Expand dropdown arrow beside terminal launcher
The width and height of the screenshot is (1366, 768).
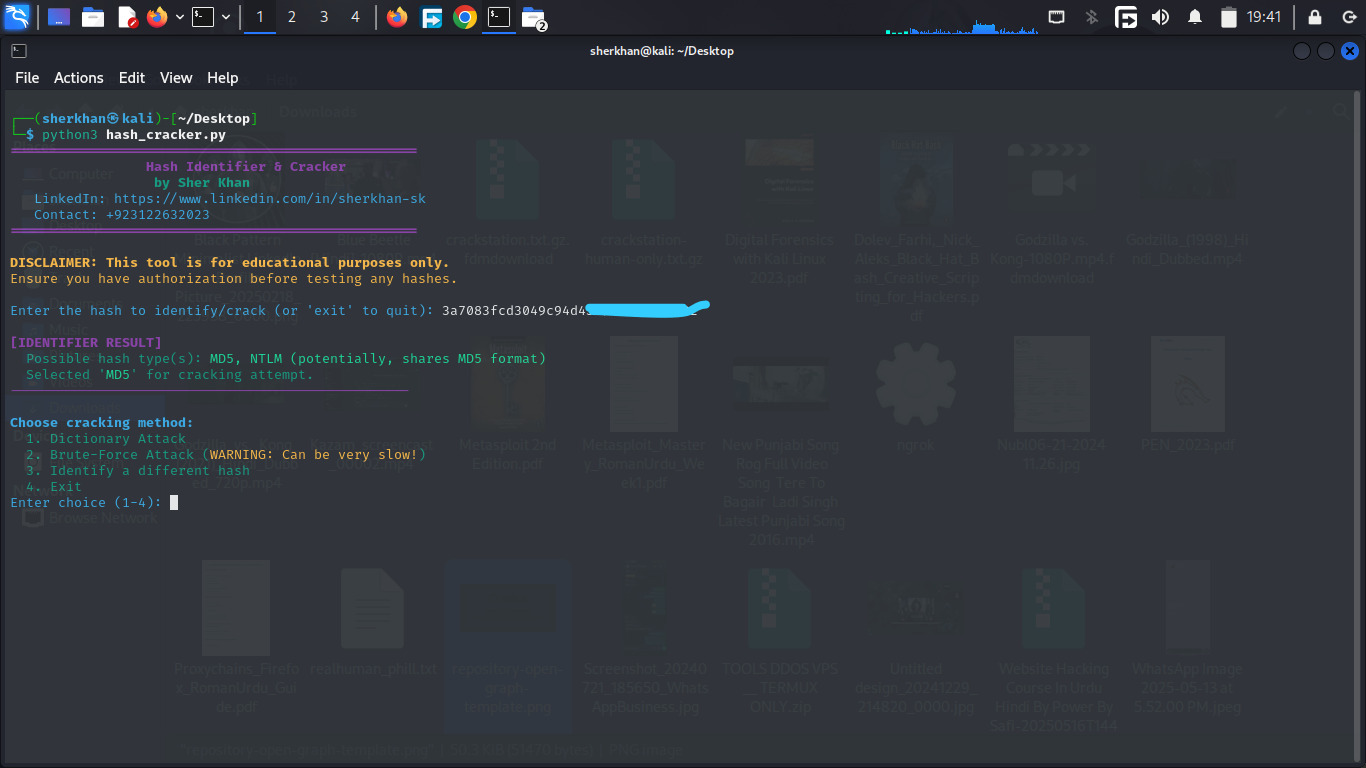click(226, 17)
